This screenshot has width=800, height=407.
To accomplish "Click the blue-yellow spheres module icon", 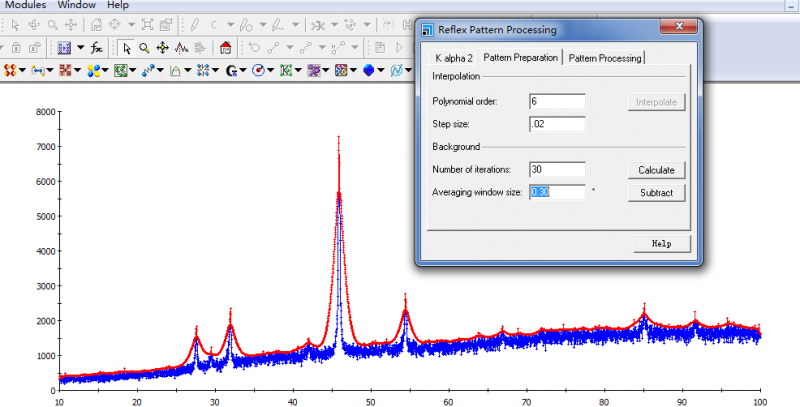I will [x=93, y=70].
